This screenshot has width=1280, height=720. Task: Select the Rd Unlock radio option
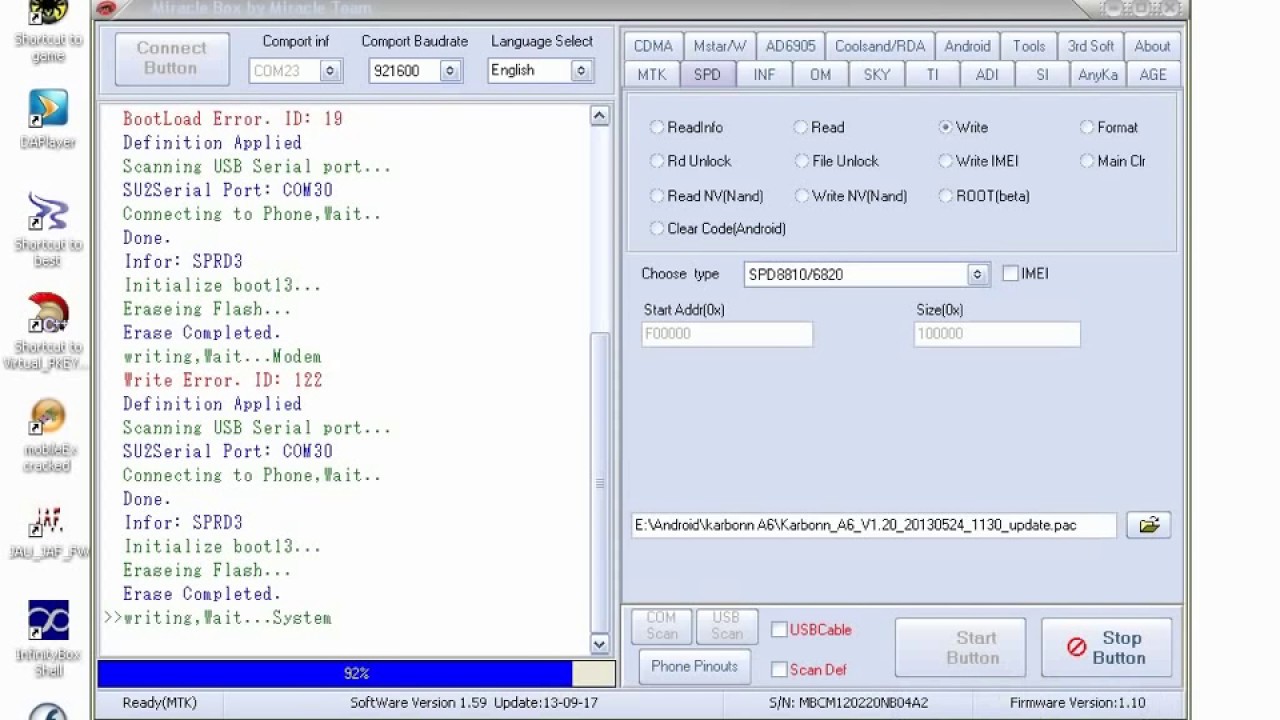click(690, 161)
